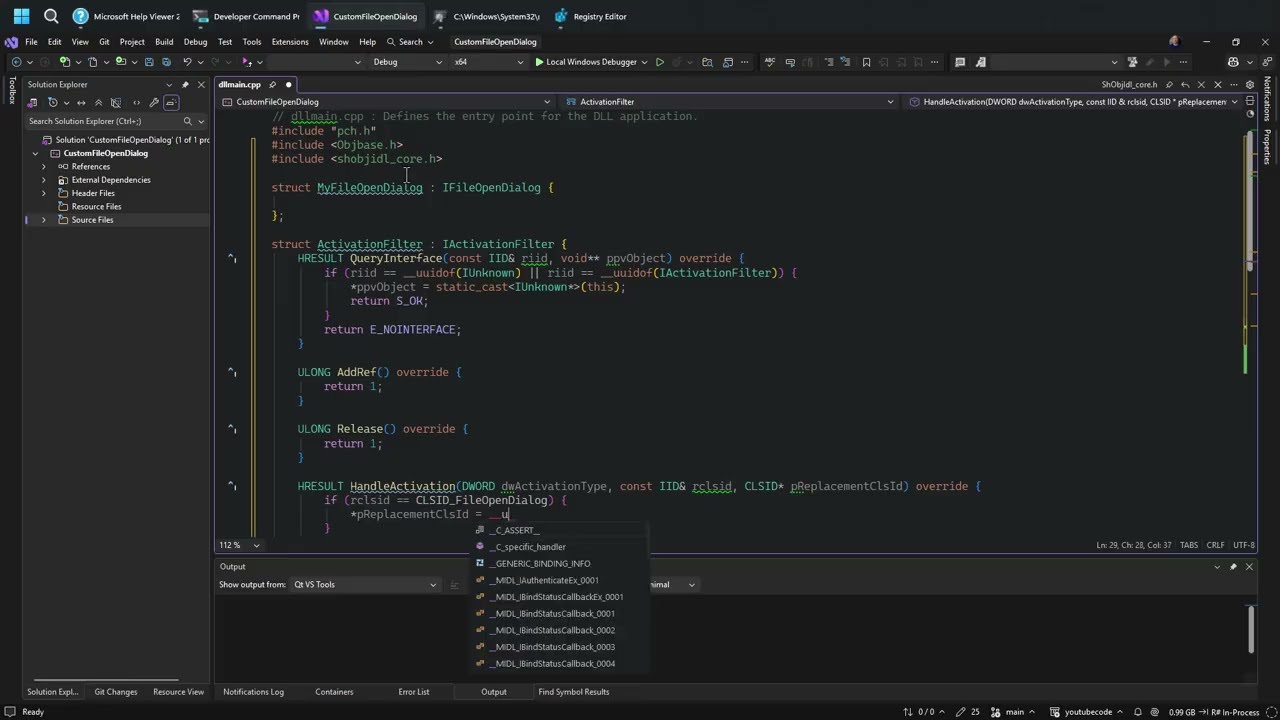Select __GENERIC_BINDING_INFO autocomplete suggestion
This screenshot has width=1280, height=720.
540,564
